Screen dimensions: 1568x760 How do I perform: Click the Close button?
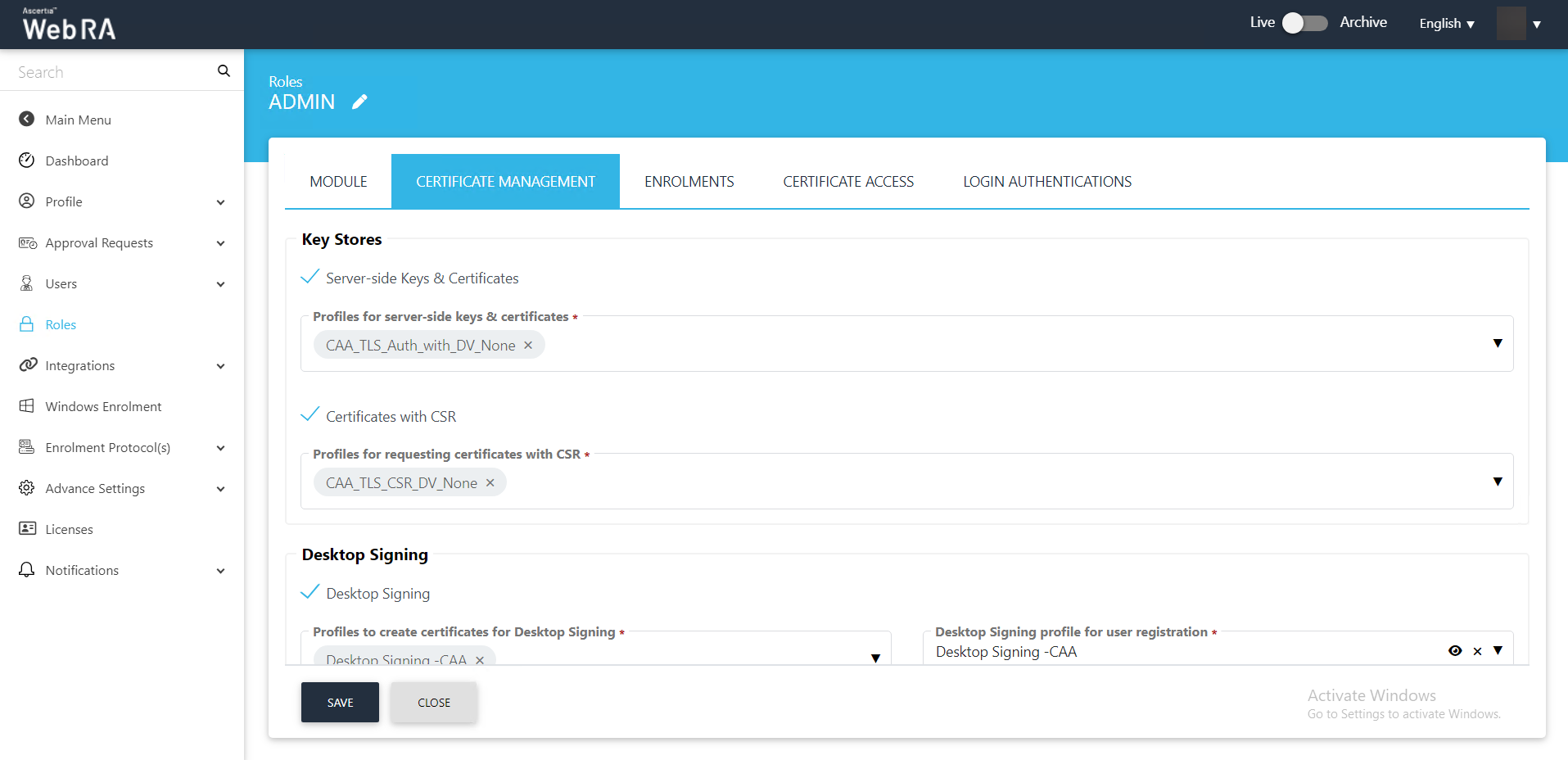click(433, 703)
